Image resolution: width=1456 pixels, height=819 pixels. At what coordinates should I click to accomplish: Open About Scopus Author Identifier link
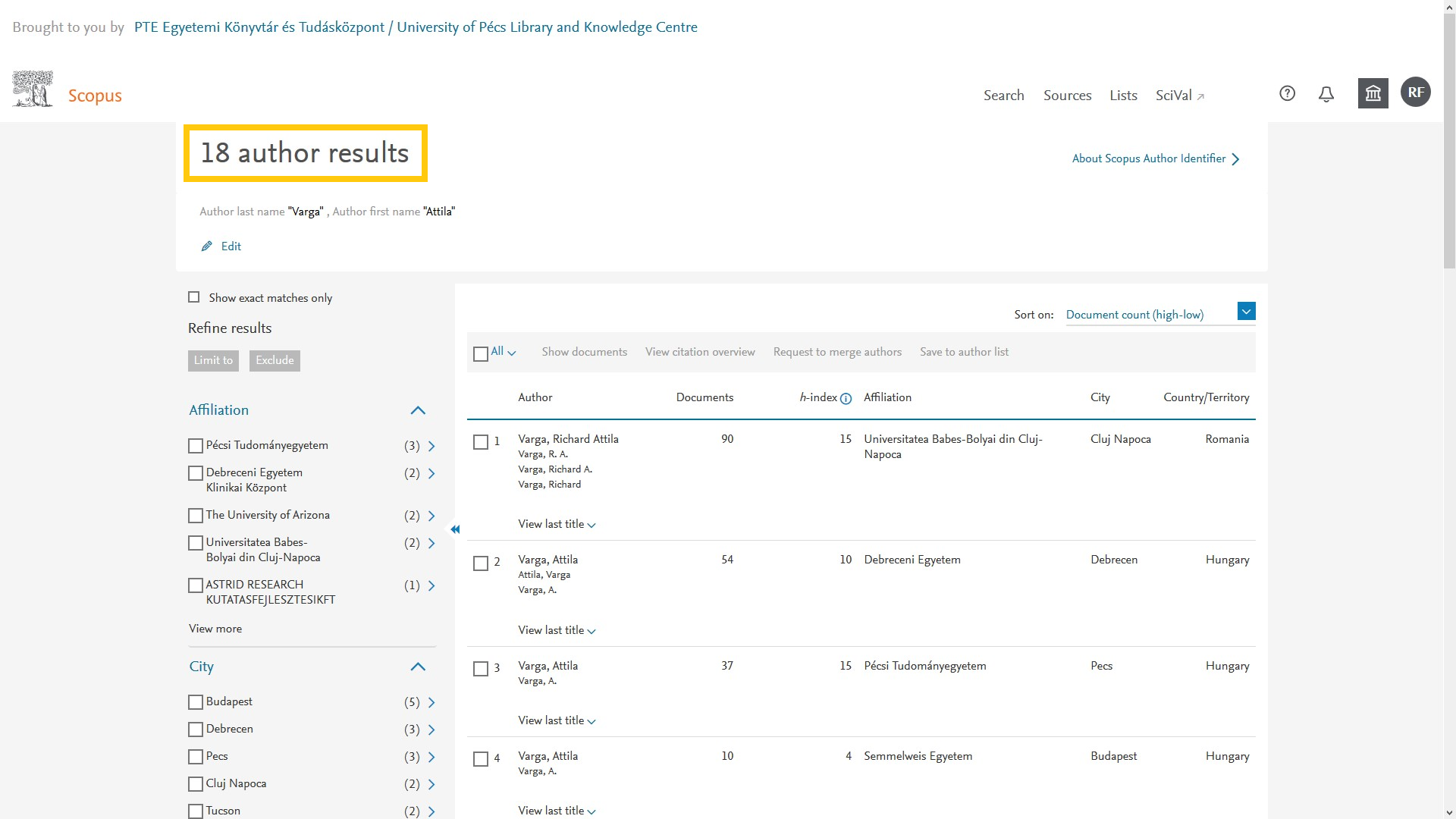1148,158
